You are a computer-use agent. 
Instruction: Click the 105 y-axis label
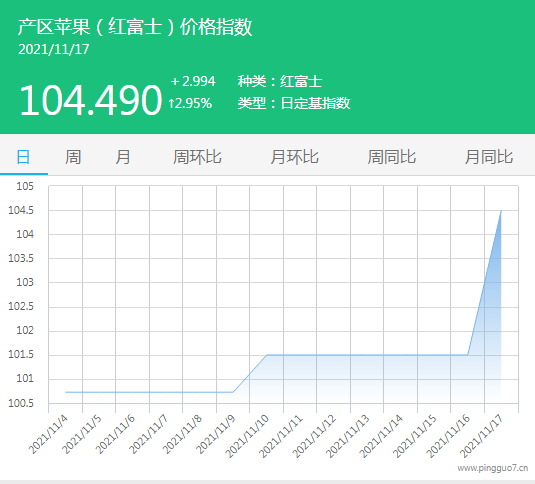(x=25, y=186)
